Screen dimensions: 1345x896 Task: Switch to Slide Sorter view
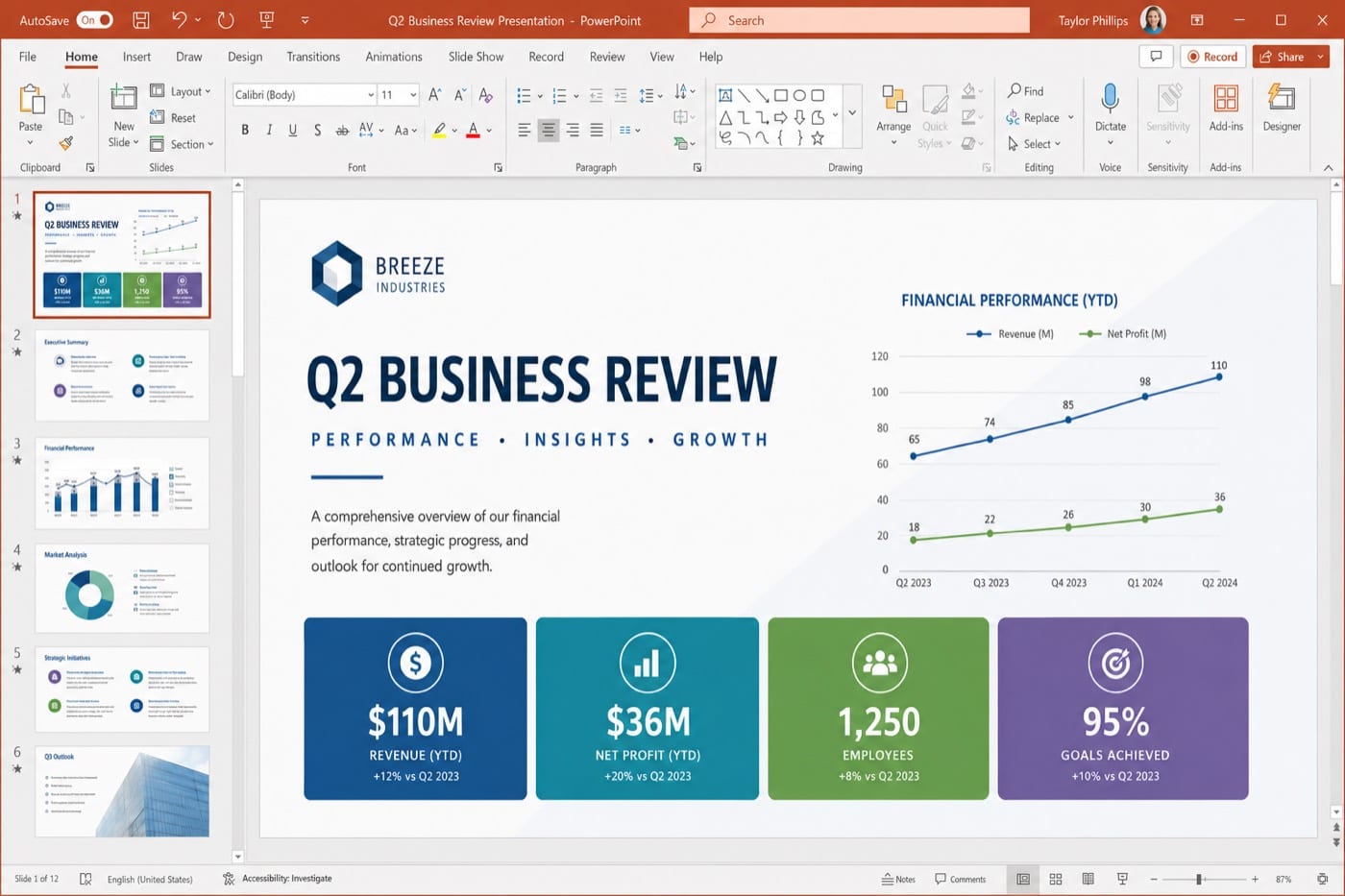(1056, 879)
